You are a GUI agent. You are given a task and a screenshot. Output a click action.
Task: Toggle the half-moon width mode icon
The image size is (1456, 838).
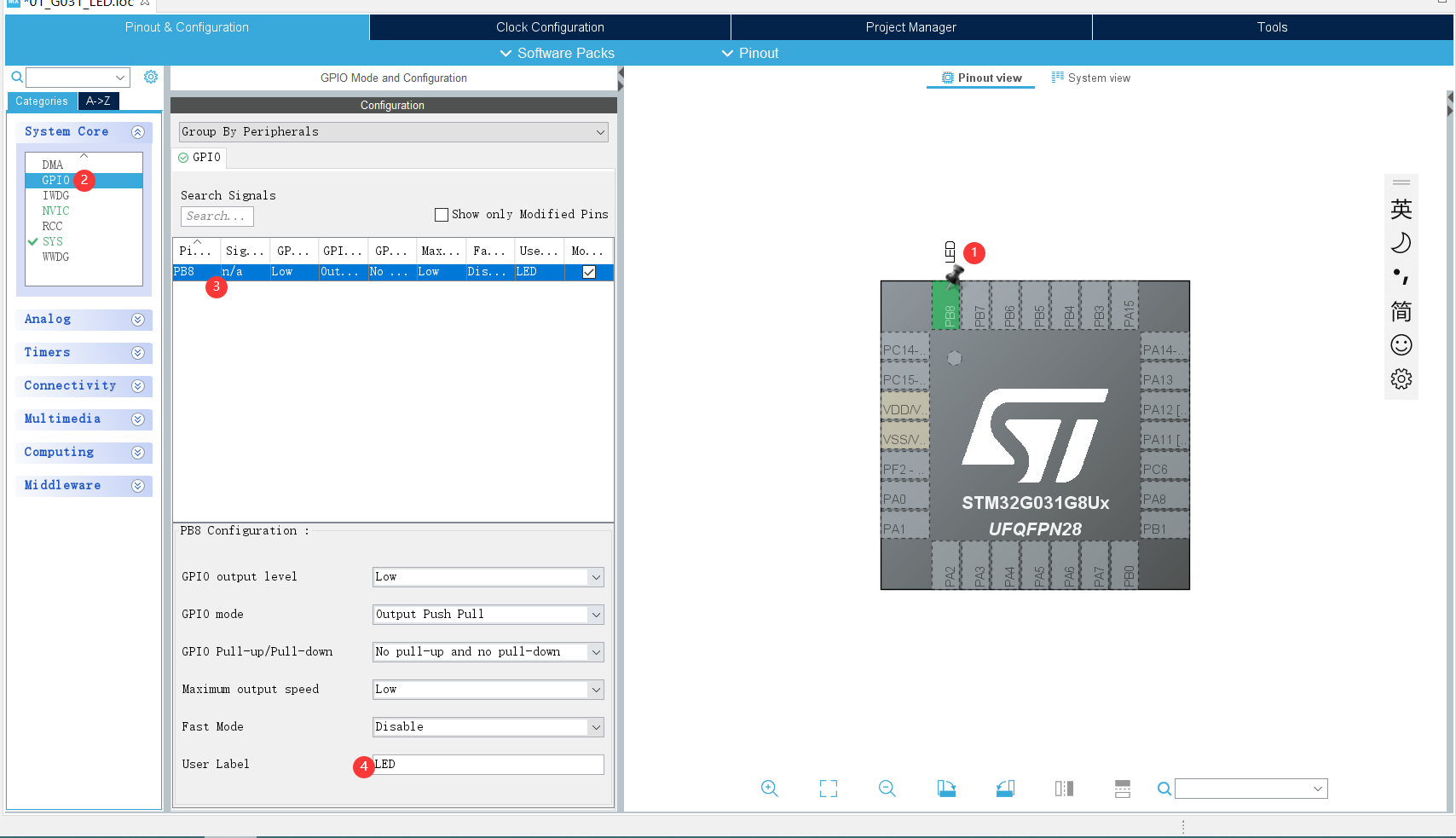tap(1401, 243)
